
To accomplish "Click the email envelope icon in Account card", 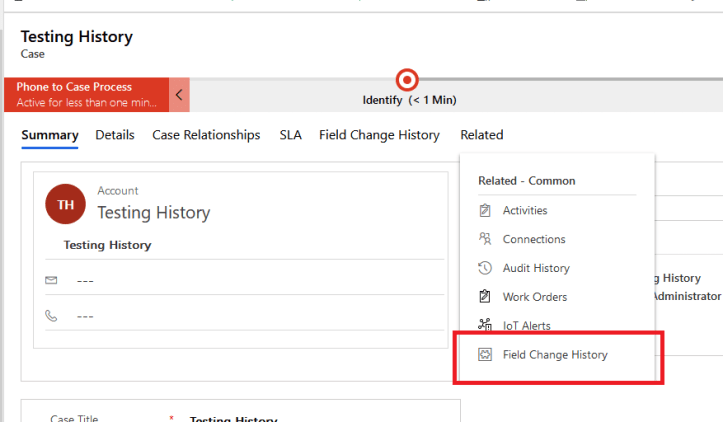I will (52, 280).
